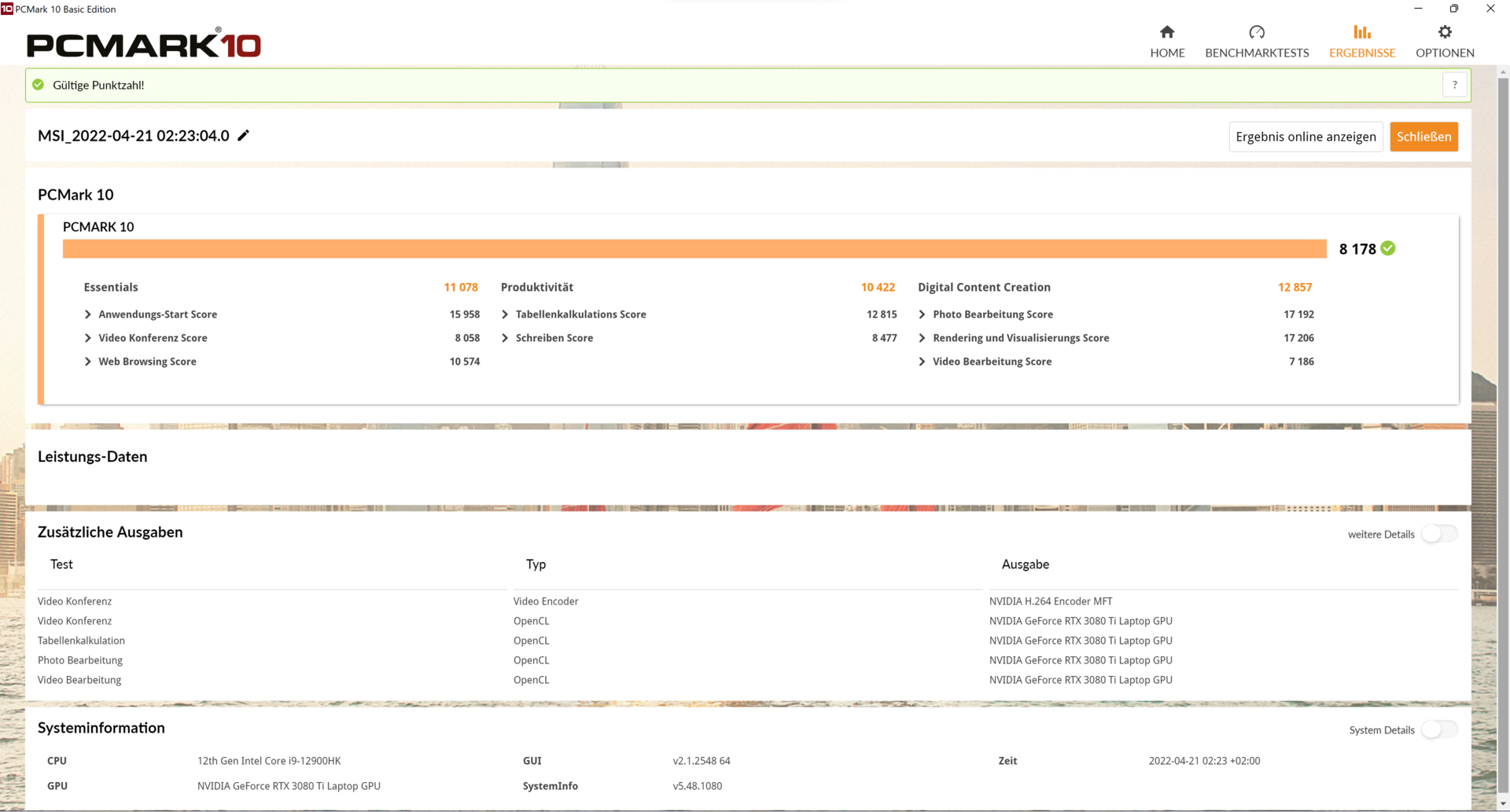Click Ergebnis online anzeigen button
Image resolution: width=1510 pixels, height=812 pixels.
pos(1305,137)
